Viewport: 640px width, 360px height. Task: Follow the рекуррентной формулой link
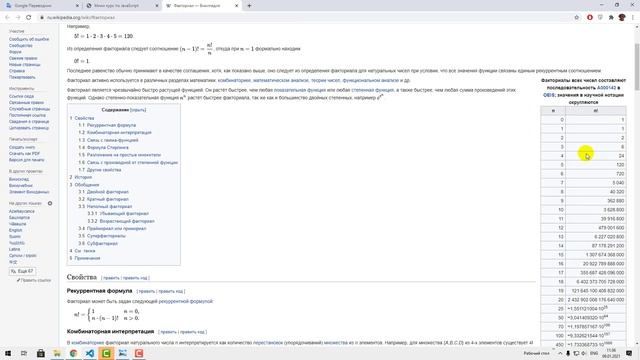[186, 301]
